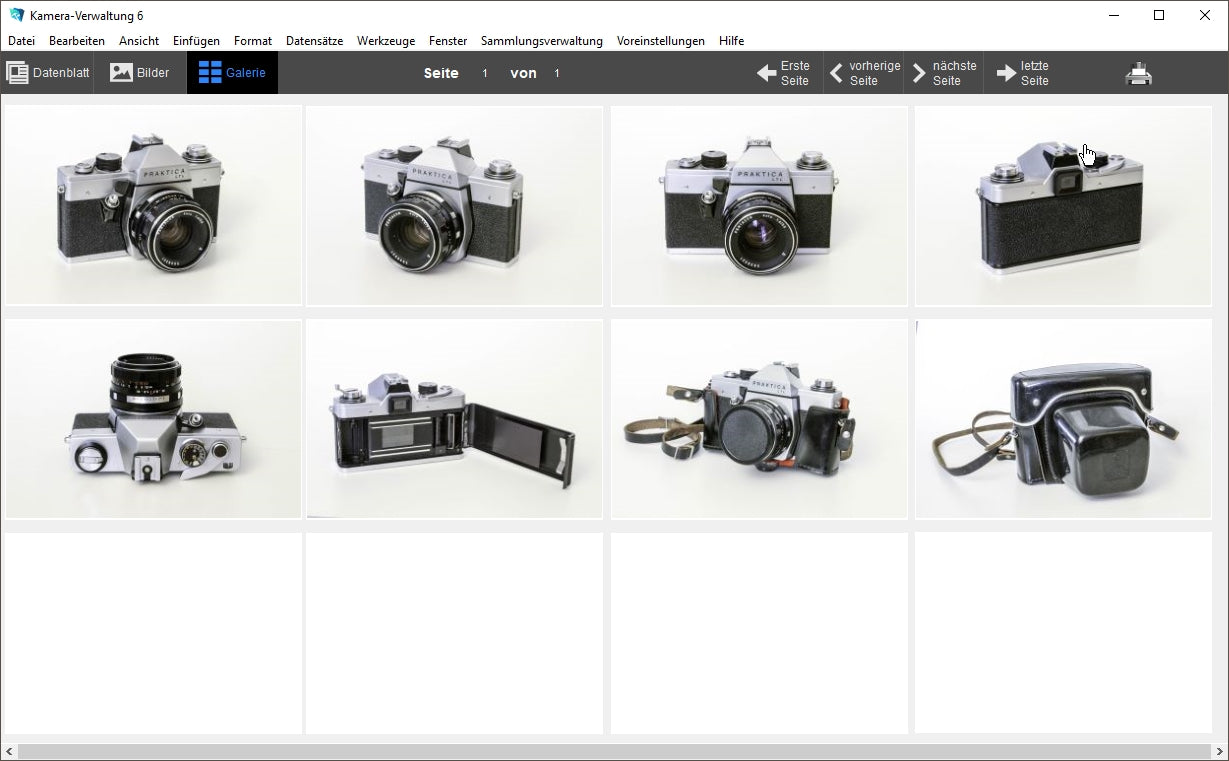This screenshot has height=761, width=1229.
Task: Select the camera rear view thumbnail
Action: click(x=1063, y=206)
